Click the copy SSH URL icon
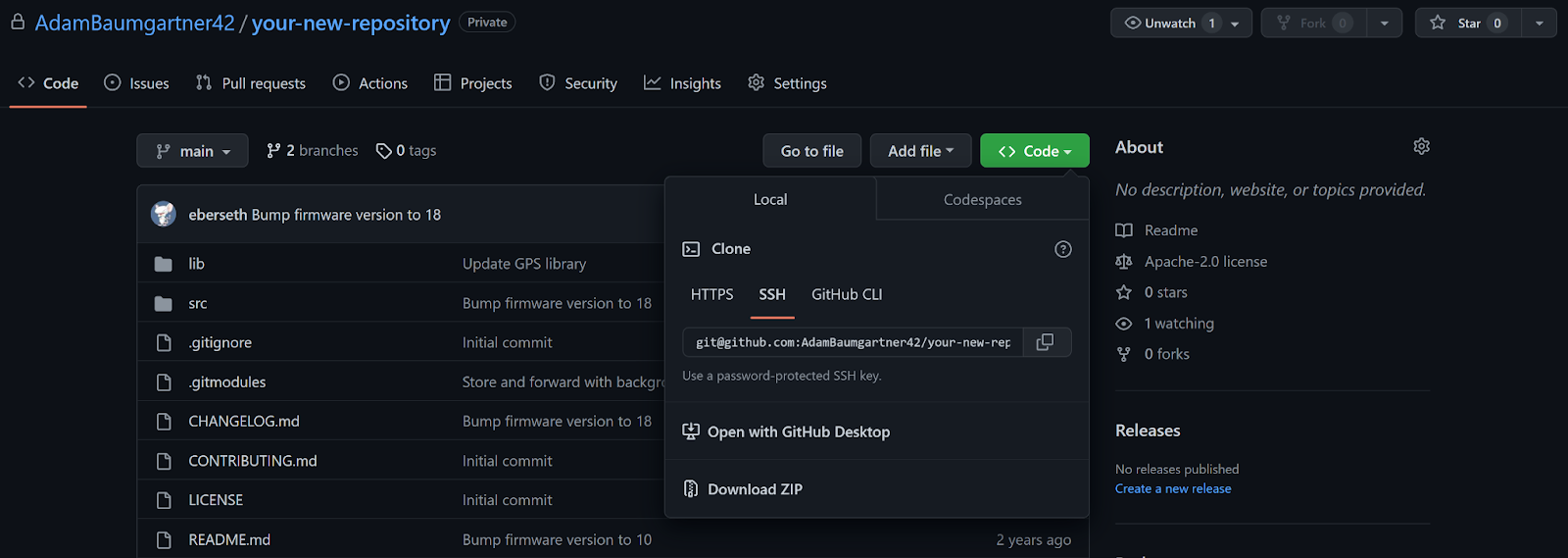Viewport: 1568px width, 558px height. 1046,342
